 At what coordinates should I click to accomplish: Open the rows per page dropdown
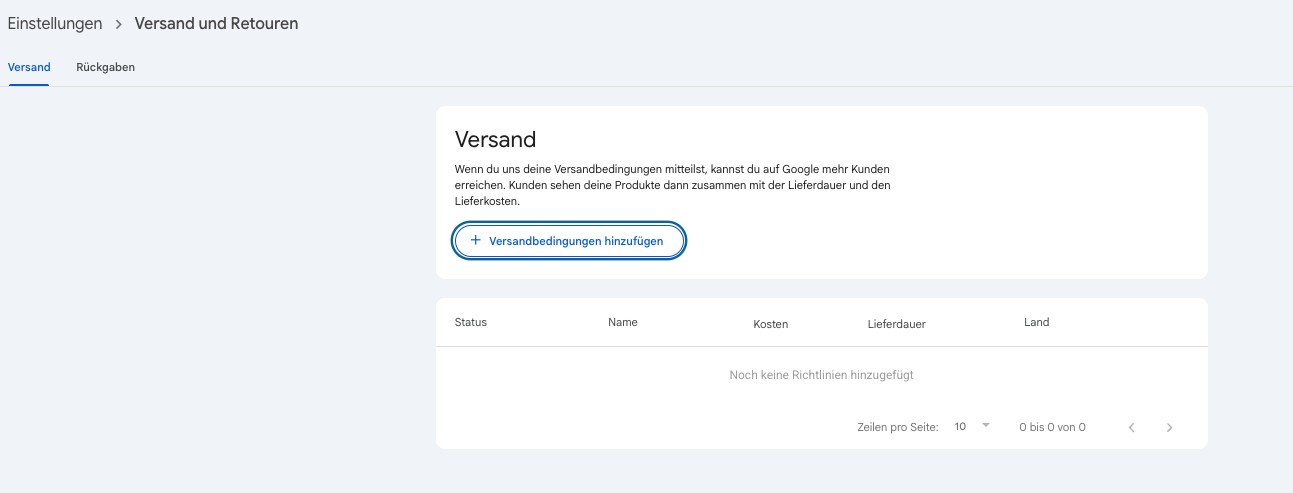pyautogui.click(x=972, y=427)
